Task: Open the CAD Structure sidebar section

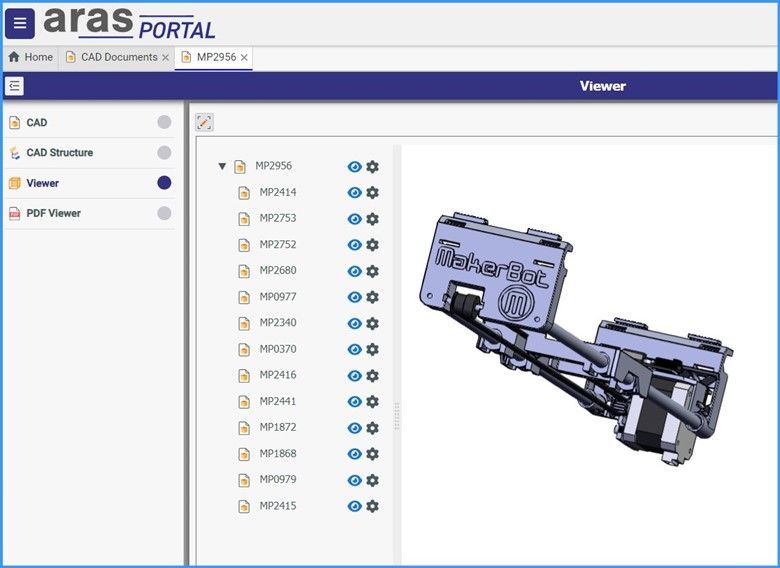Action: 59,153
